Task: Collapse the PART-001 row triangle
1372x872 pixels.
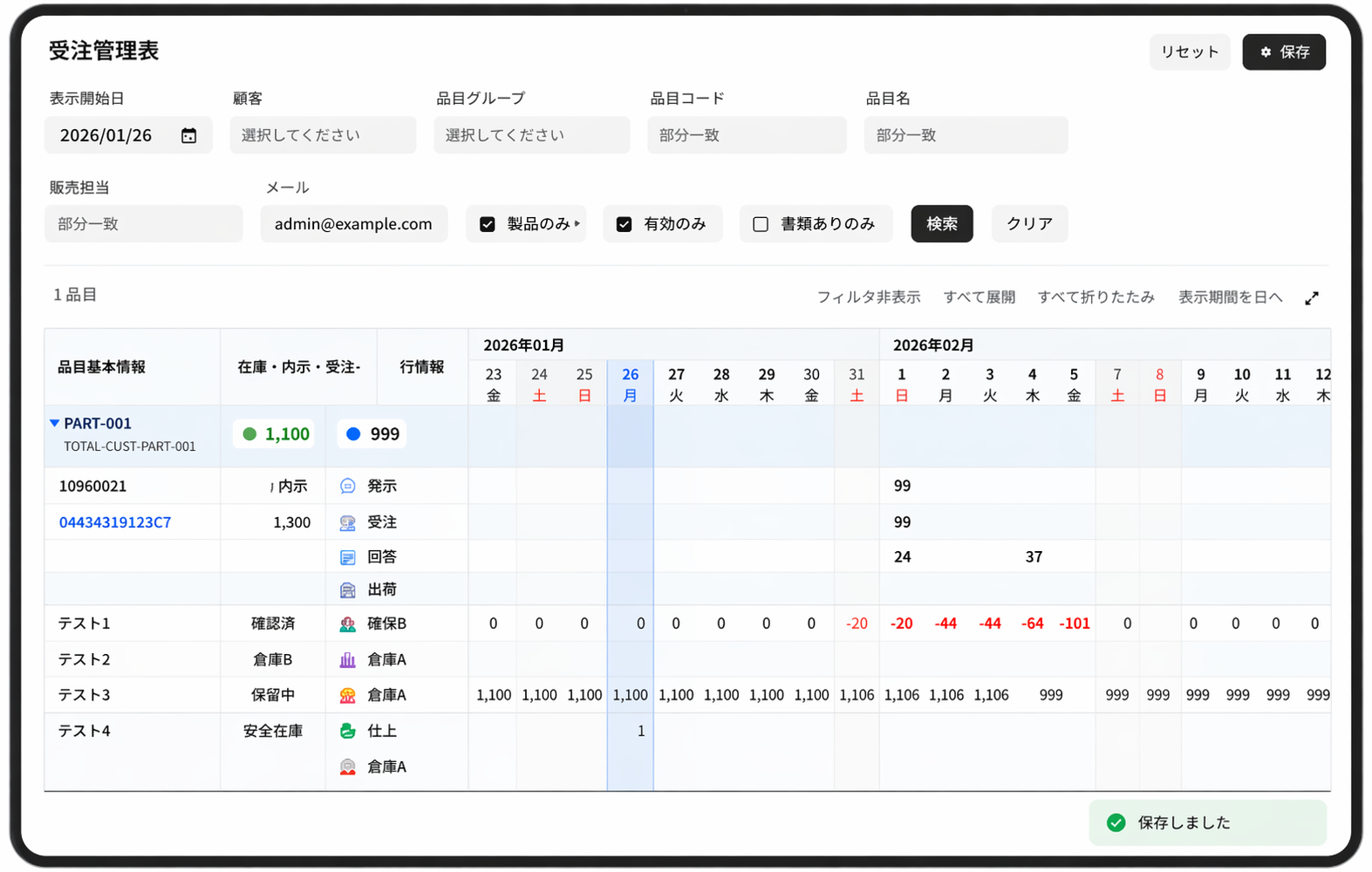Action: (x=54, y=424)
